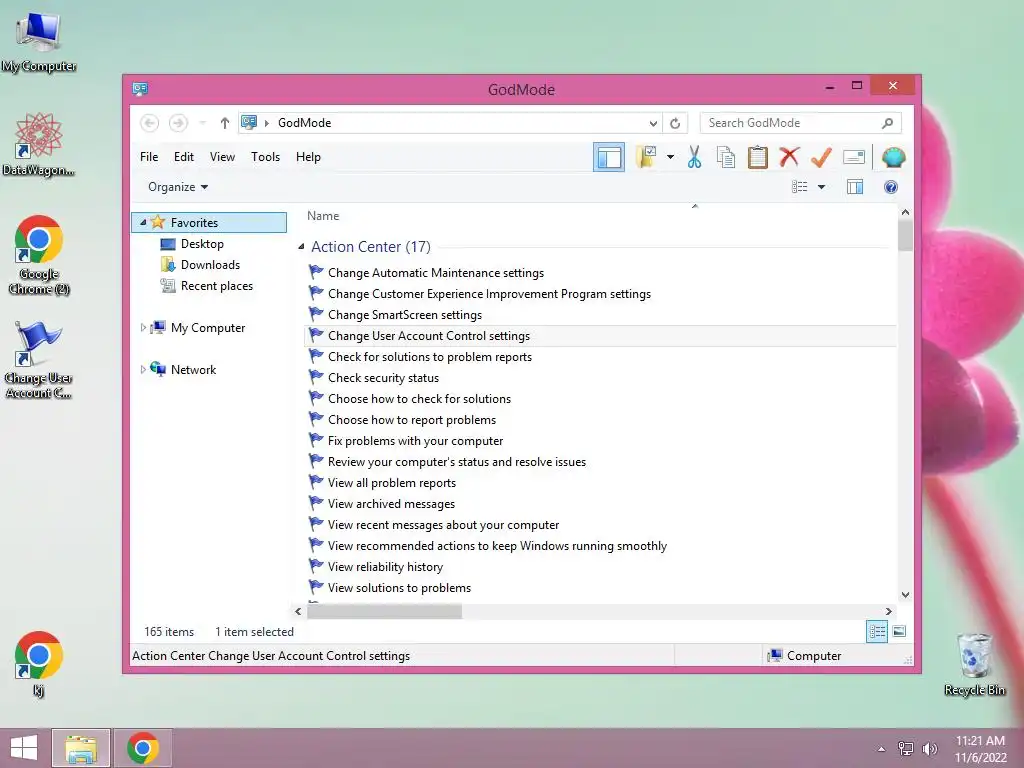Click the network tray icon
The height and width of the screenshot is (768, 1024).
click(905, 749)
